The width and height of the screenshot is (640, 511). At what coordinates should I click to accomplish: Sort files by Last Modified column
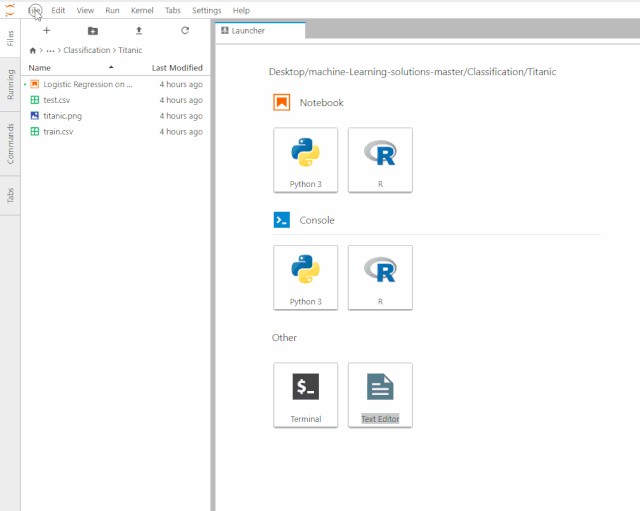tap(177, 68)
